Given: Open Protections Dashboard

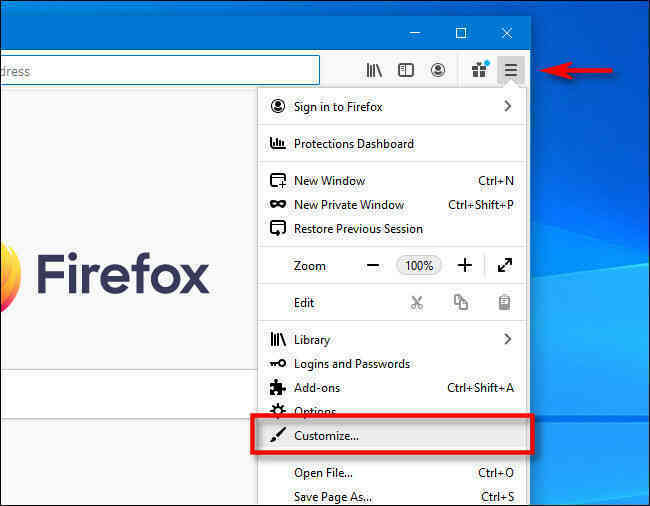Looking at the screenshot, I should pos(392,143).
